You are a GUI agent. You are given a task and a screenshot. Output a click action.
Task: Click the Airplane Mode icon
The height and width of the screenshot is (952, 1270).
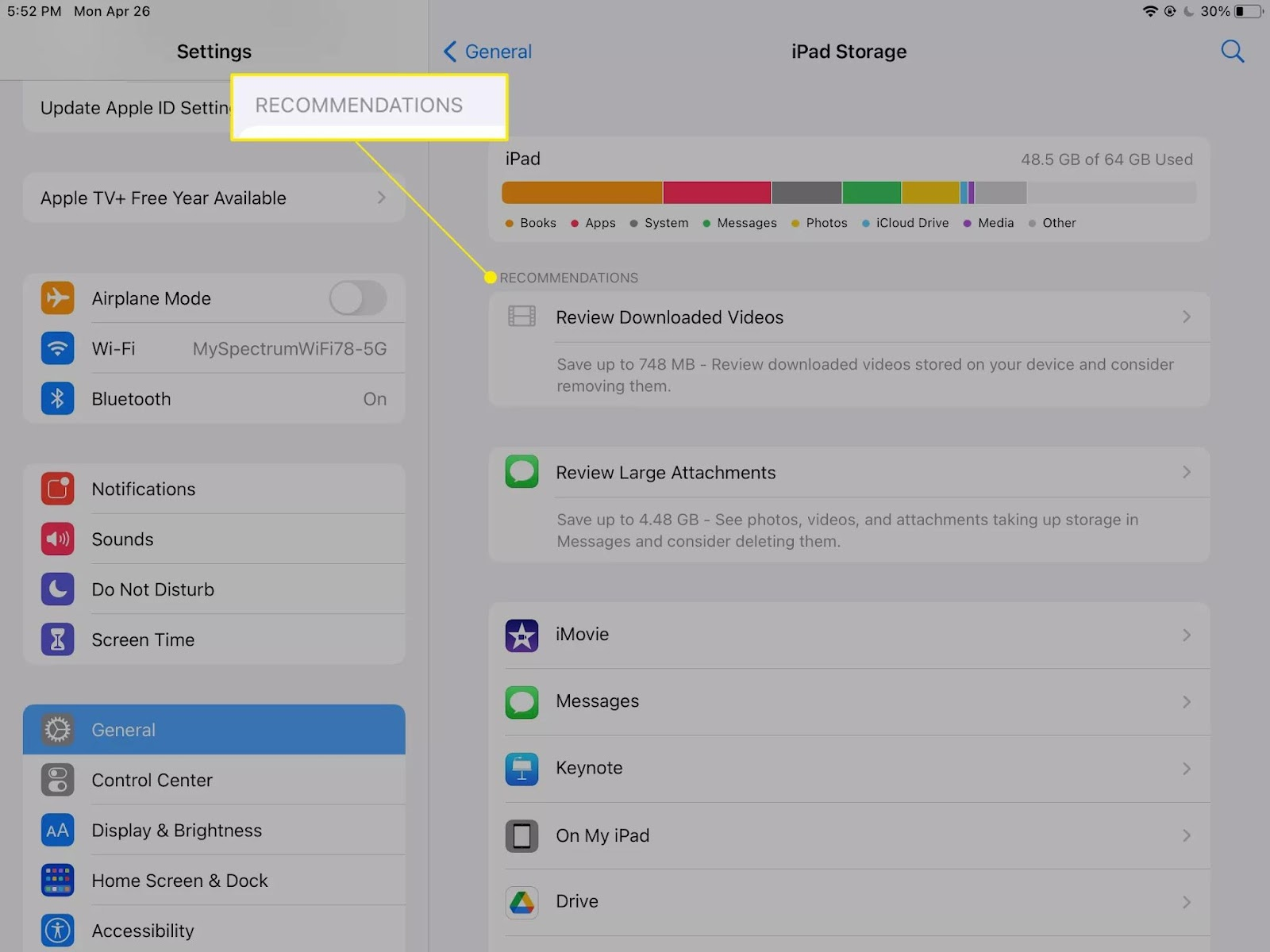(57, 298)
